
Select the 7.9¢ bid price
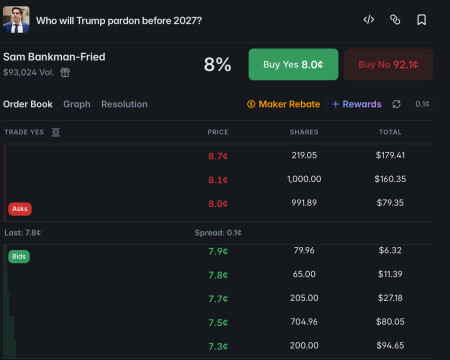coord(218,251)
